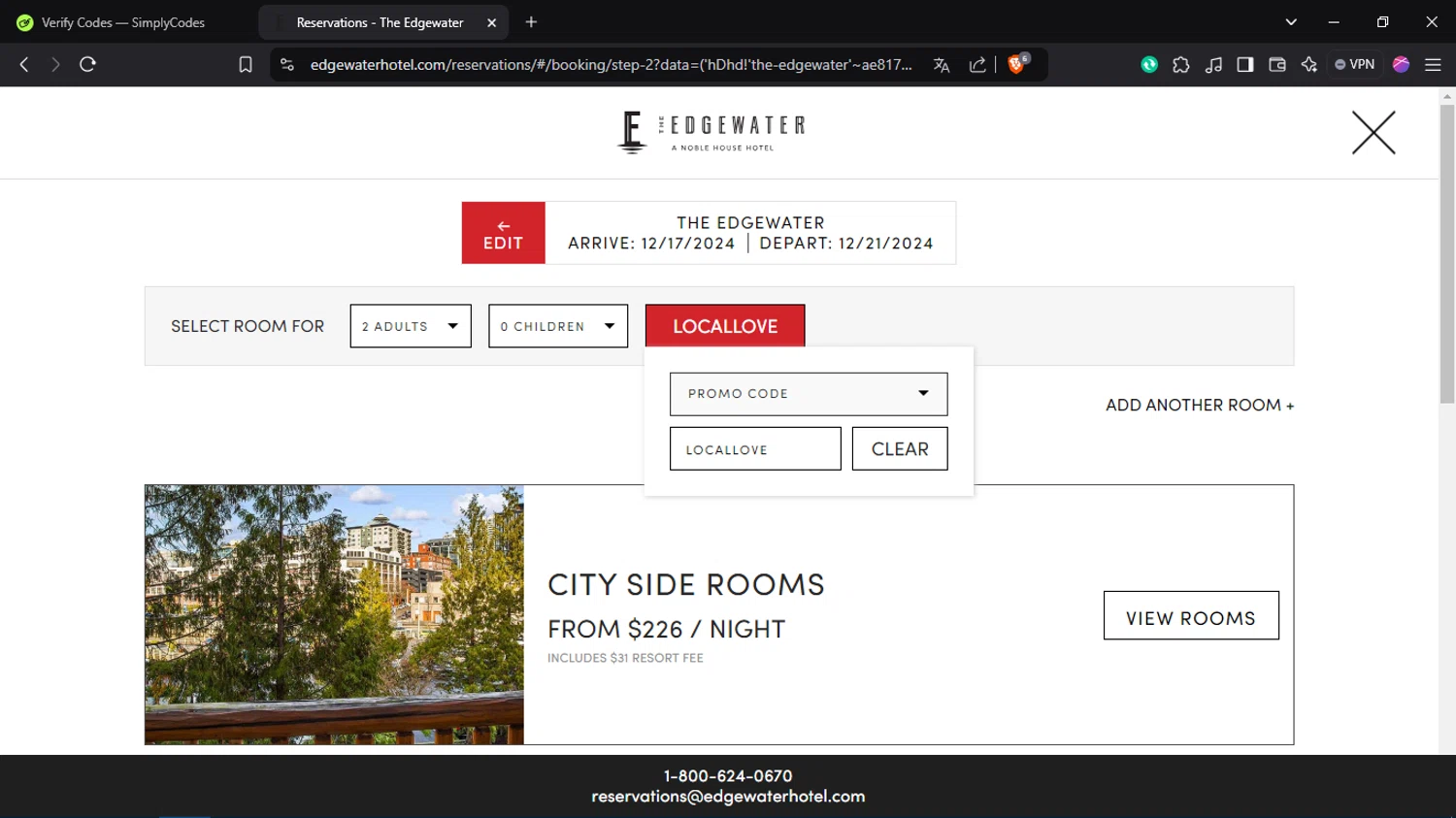Image resolution: width=1456 pixels, height=818 pixels.
Task: Click the red EDIT button
Action: (x=504, y=233)
